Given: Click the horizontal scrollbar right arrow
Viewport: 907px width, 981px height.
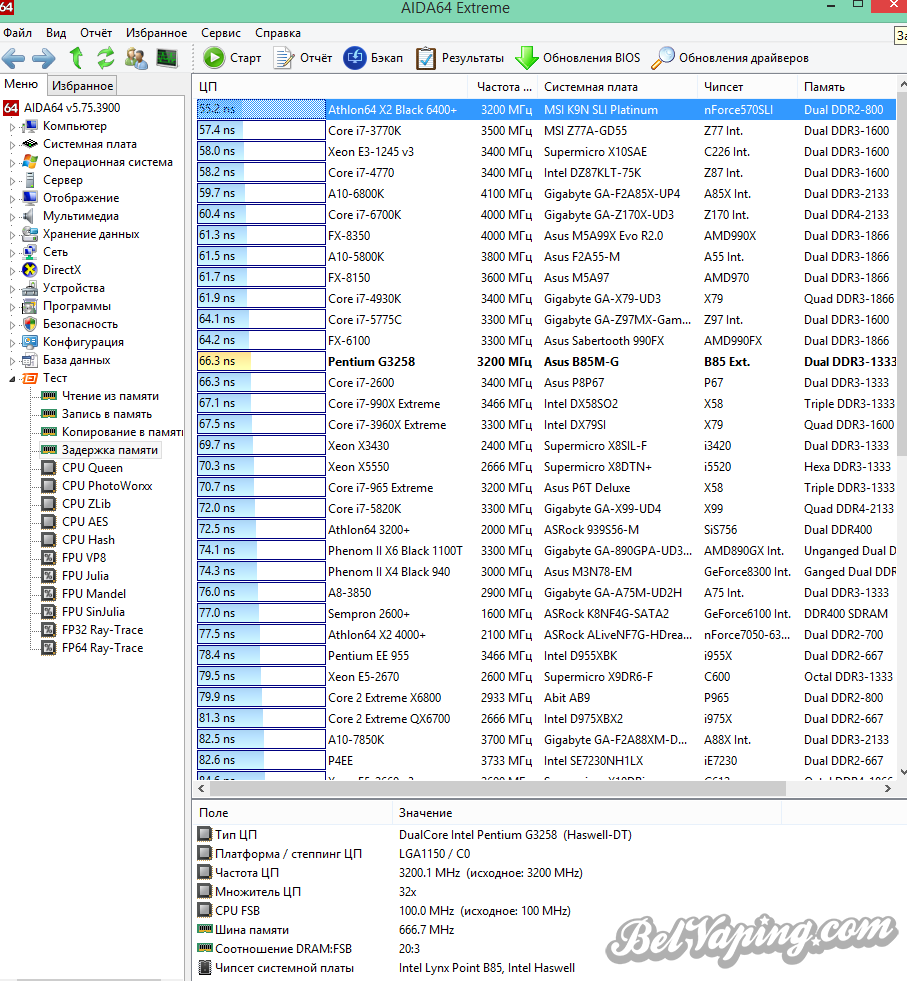Looking at the screenshot, I should tap(888, 789).
